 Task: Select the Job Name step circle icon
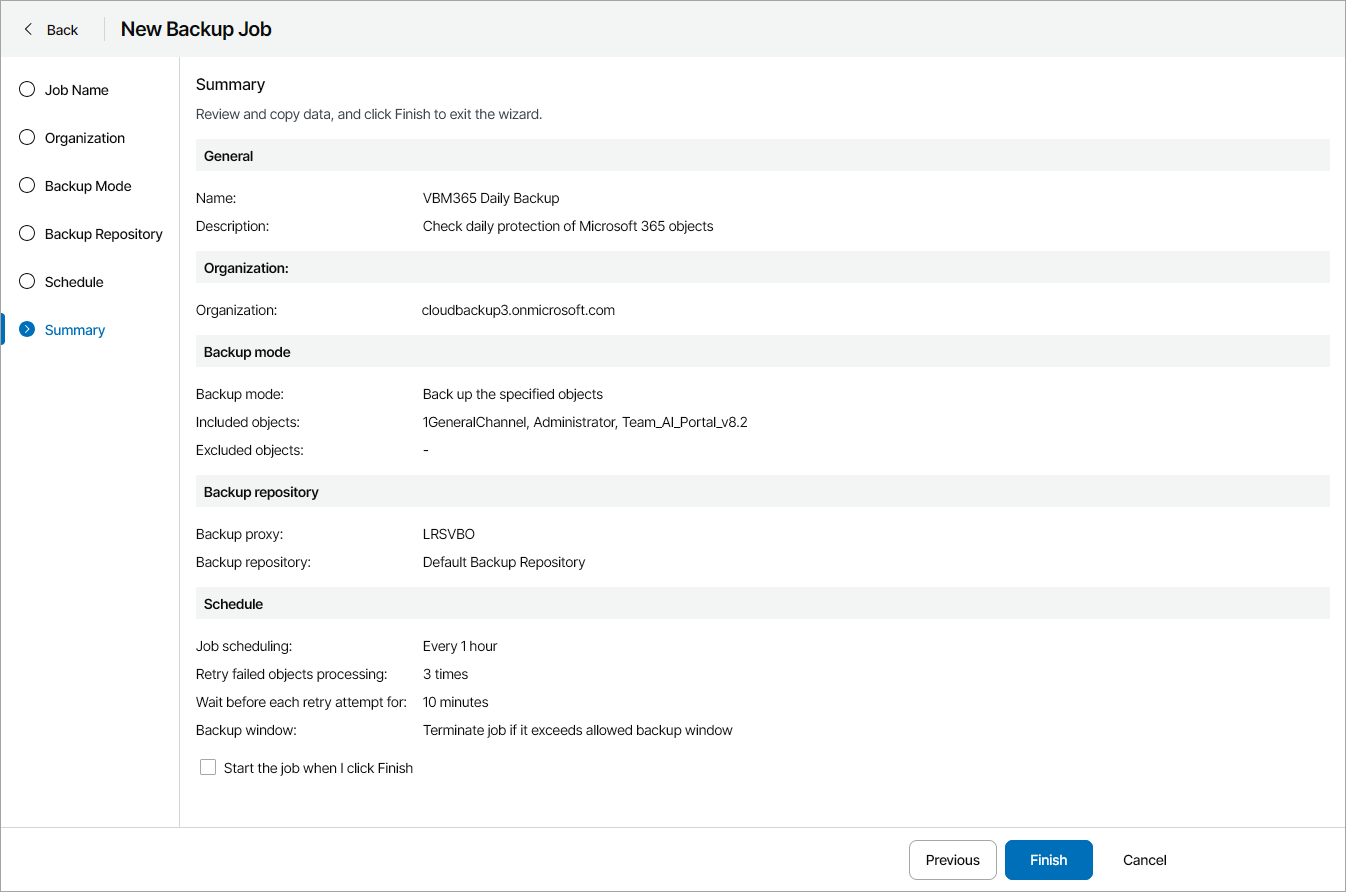point(27,89)
